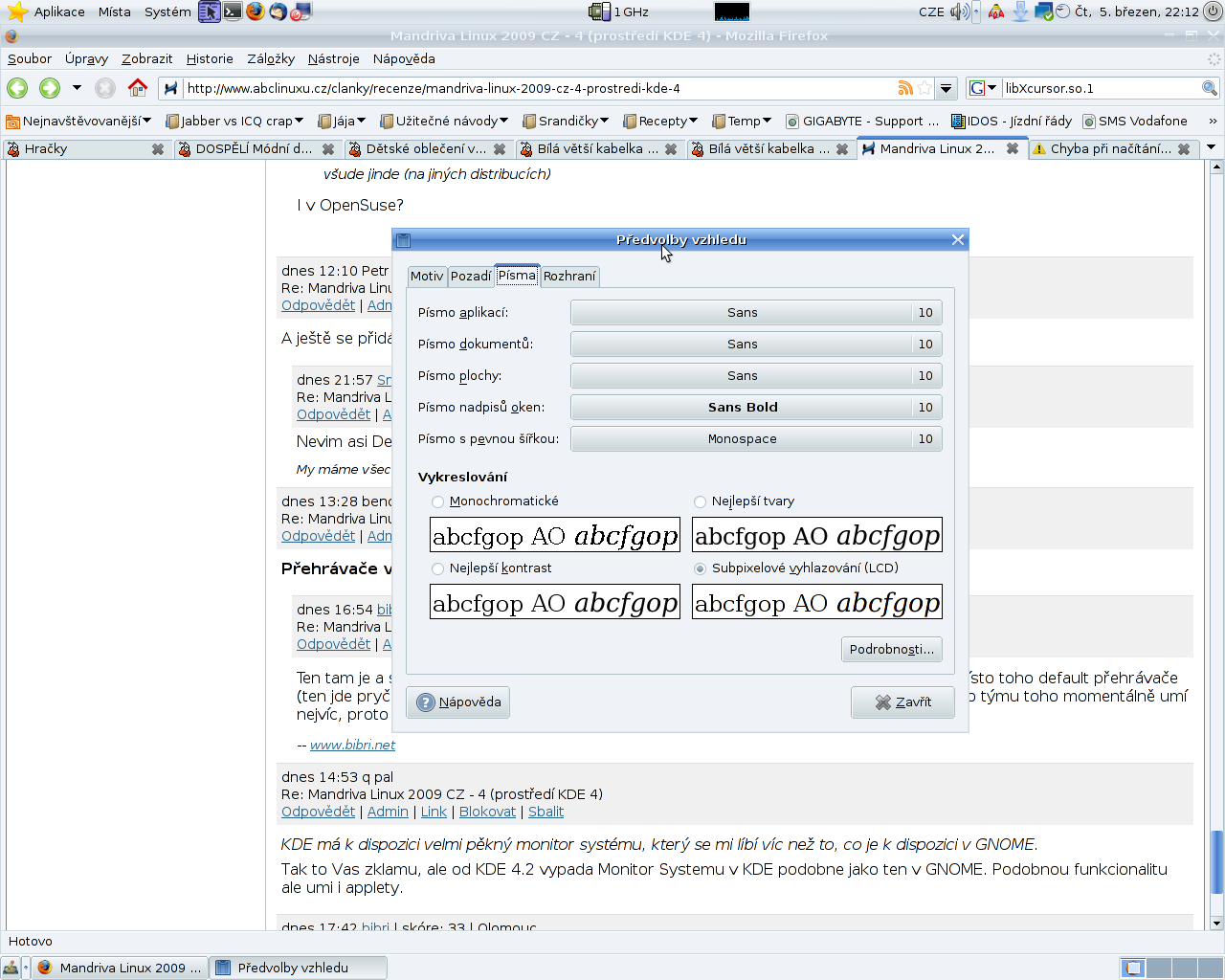Open the Soubor menu
This screenshot has height=980, width=1225.
point(30,58)
